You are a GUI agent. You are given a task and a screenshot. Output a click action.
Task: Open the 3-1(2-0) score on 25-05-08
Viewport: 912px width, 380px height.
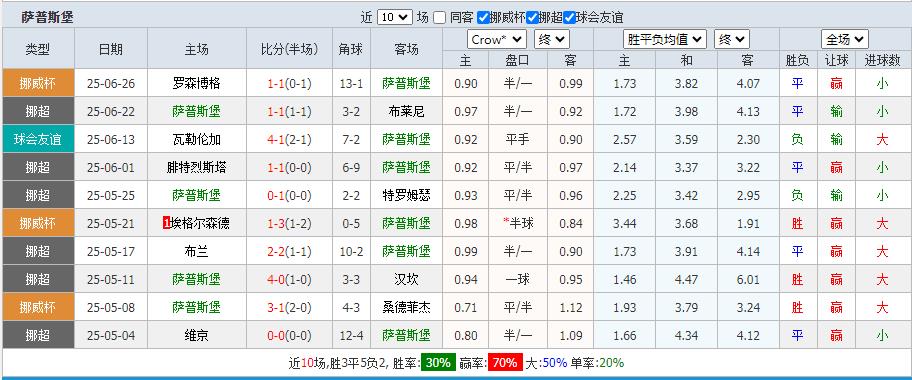(x=289, y=307)
